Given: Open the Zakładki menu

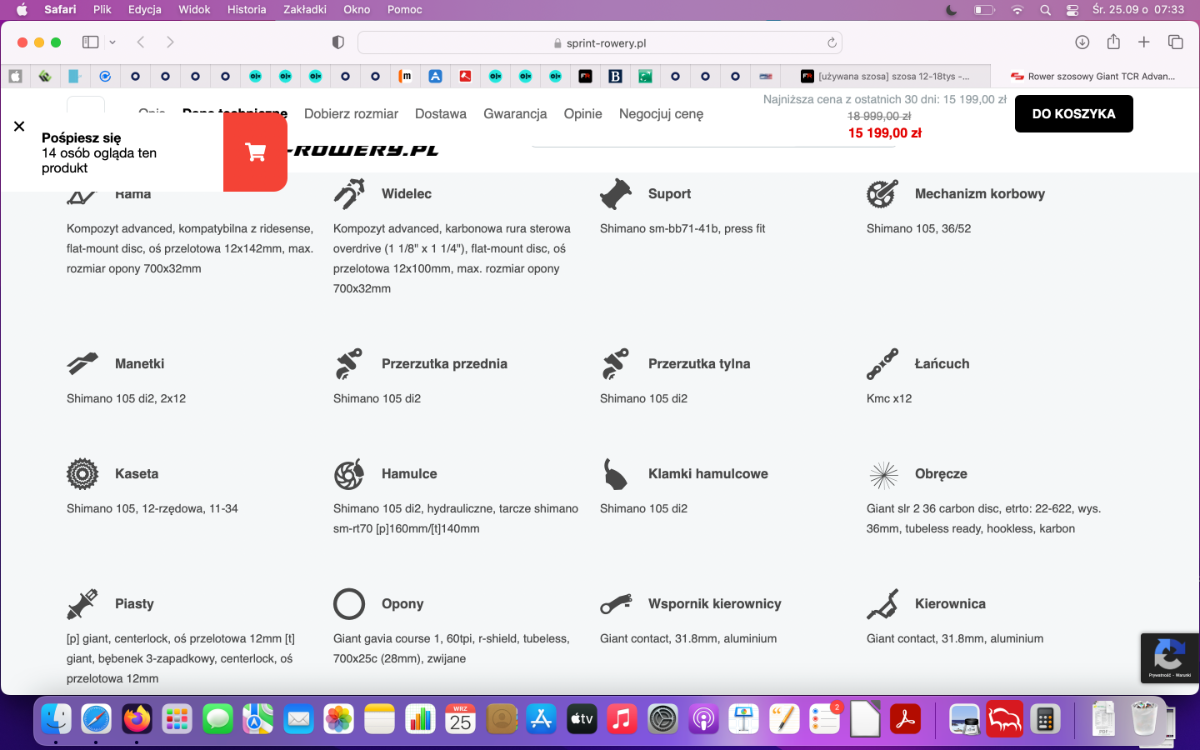Looking at the screenshot, I should pos(304,9).
